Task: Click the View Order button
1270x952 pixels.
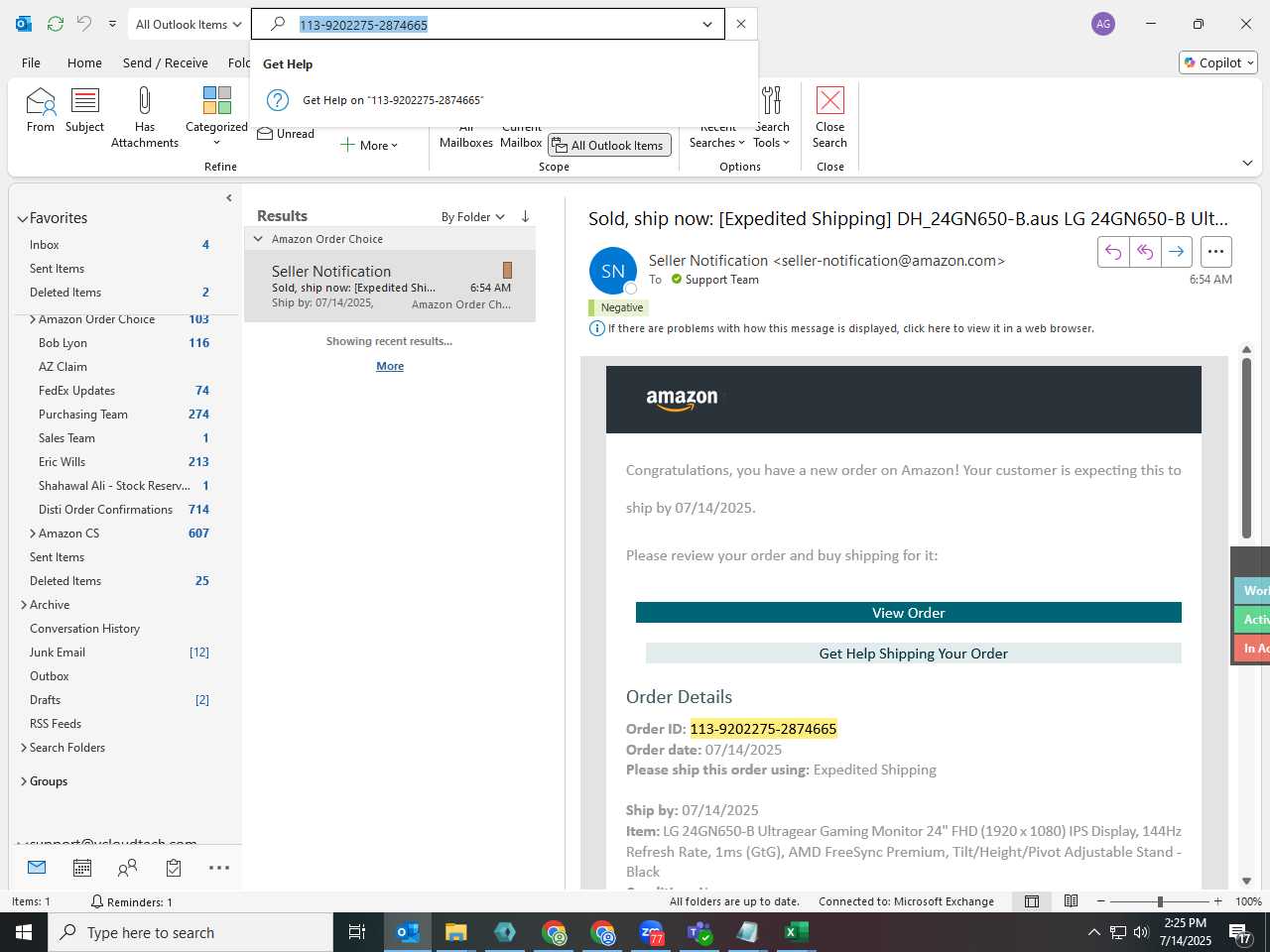Action: point(908,613)
